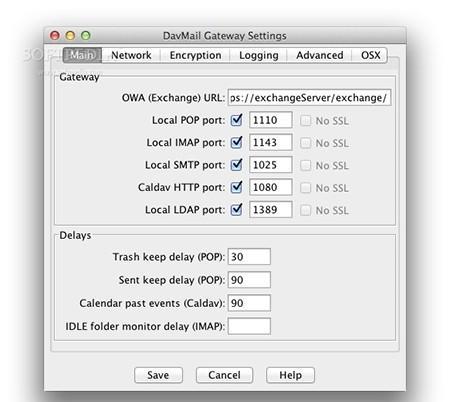Check No SSL for Caldav HTTP port
450x402 pixels.
pyautogui.click(x=305, y=188)
